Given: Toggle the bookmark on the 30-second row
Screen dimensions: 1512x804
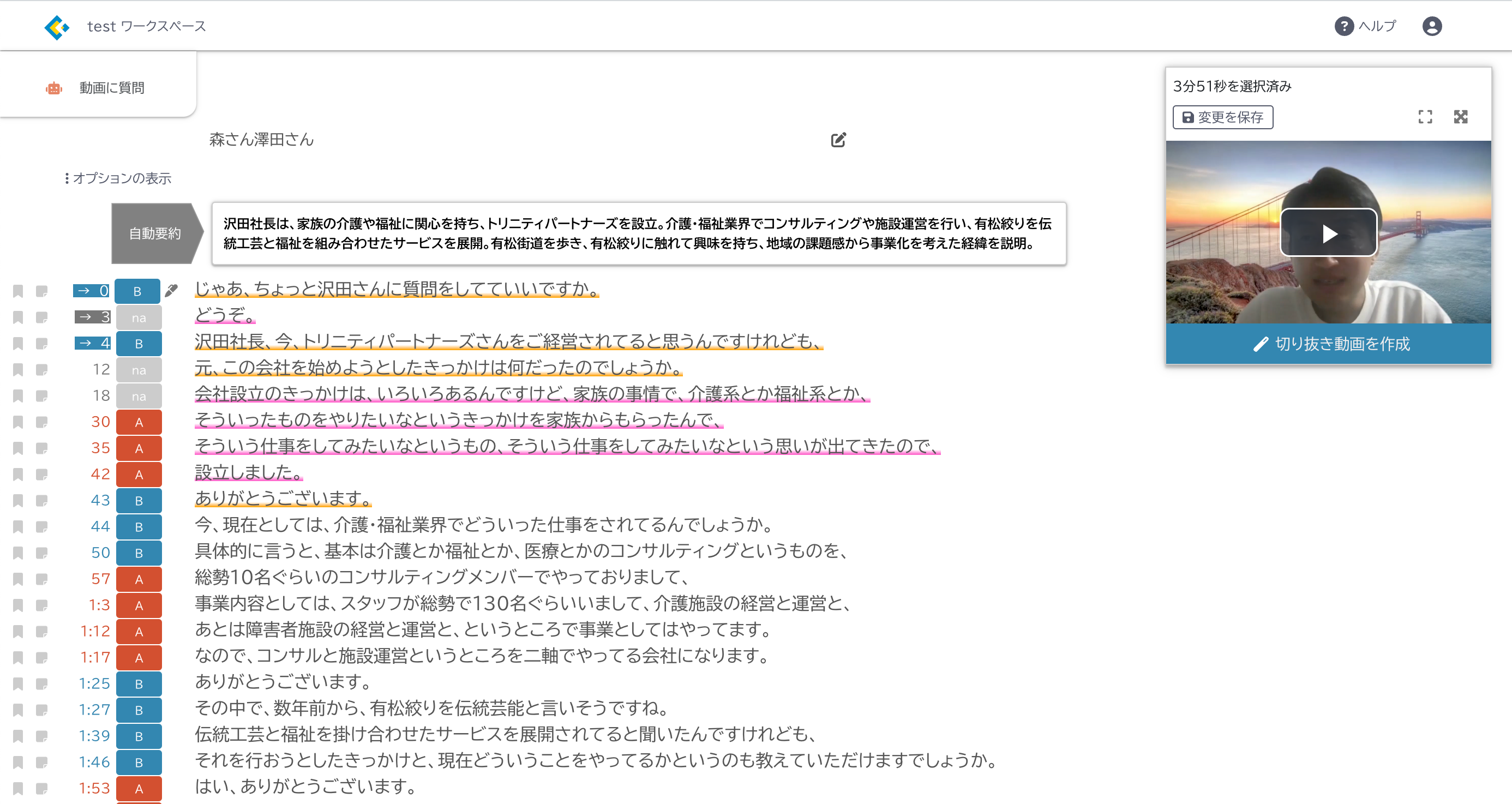Looking at the screenshot, I should [x=18, y=422].
